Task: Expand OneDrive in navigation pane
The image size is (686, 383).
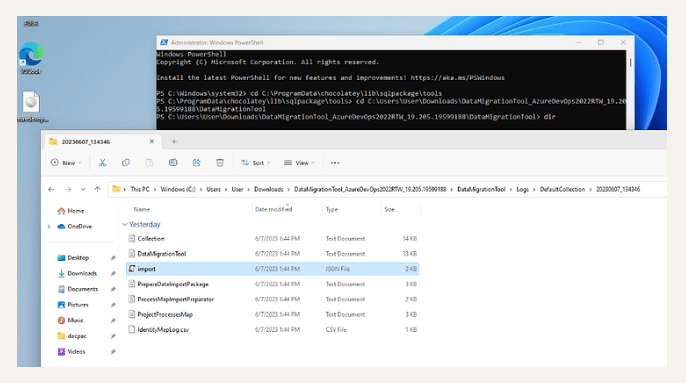Action: (49, 227)
